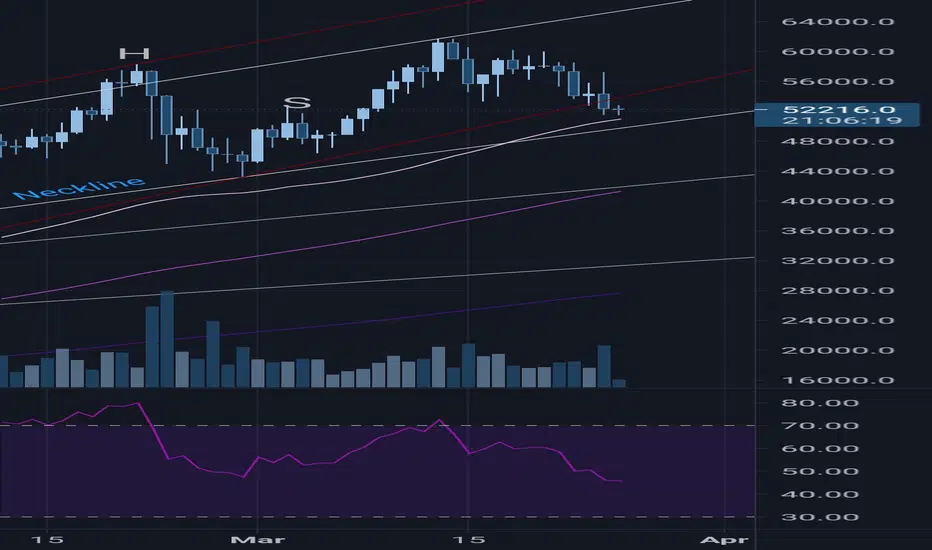Image resolution: width=932 pixels, height=550 pixels.
Task: Click the 48000.0 price axis label
Action: tap(838, 142)
